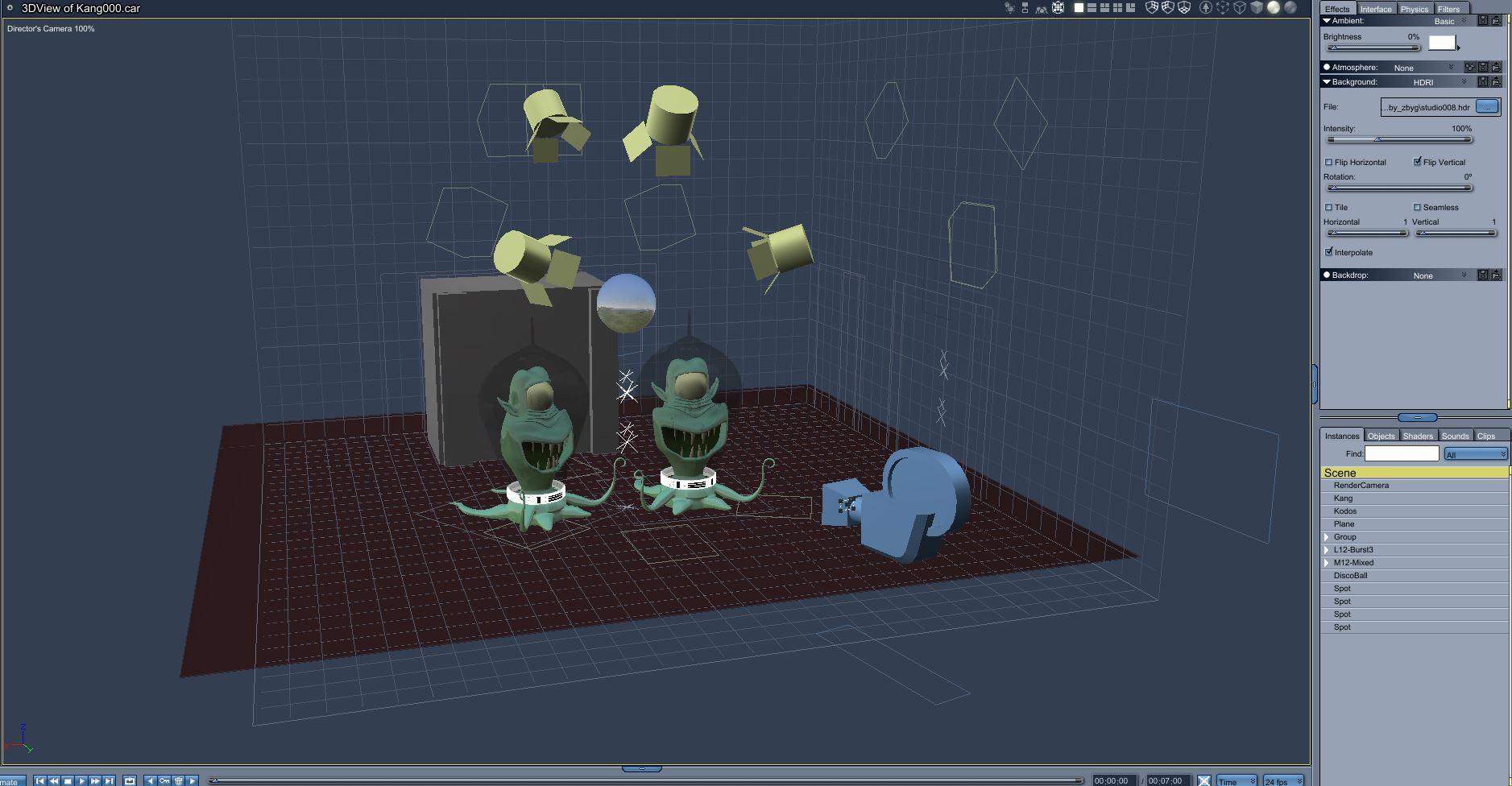Load an Ambient preset with the folder icon
The width and height of the screenshot is (1512, 786).
click(1496, 21)
